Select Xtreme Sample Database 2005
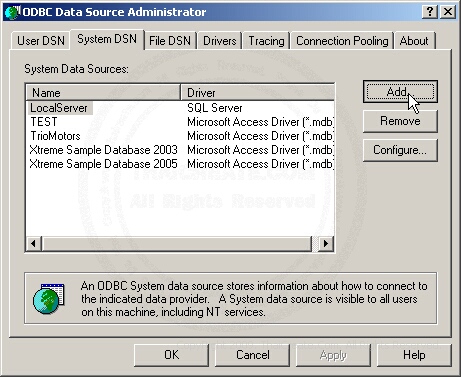This screenshot has width=461, height=377. (104, 164)
